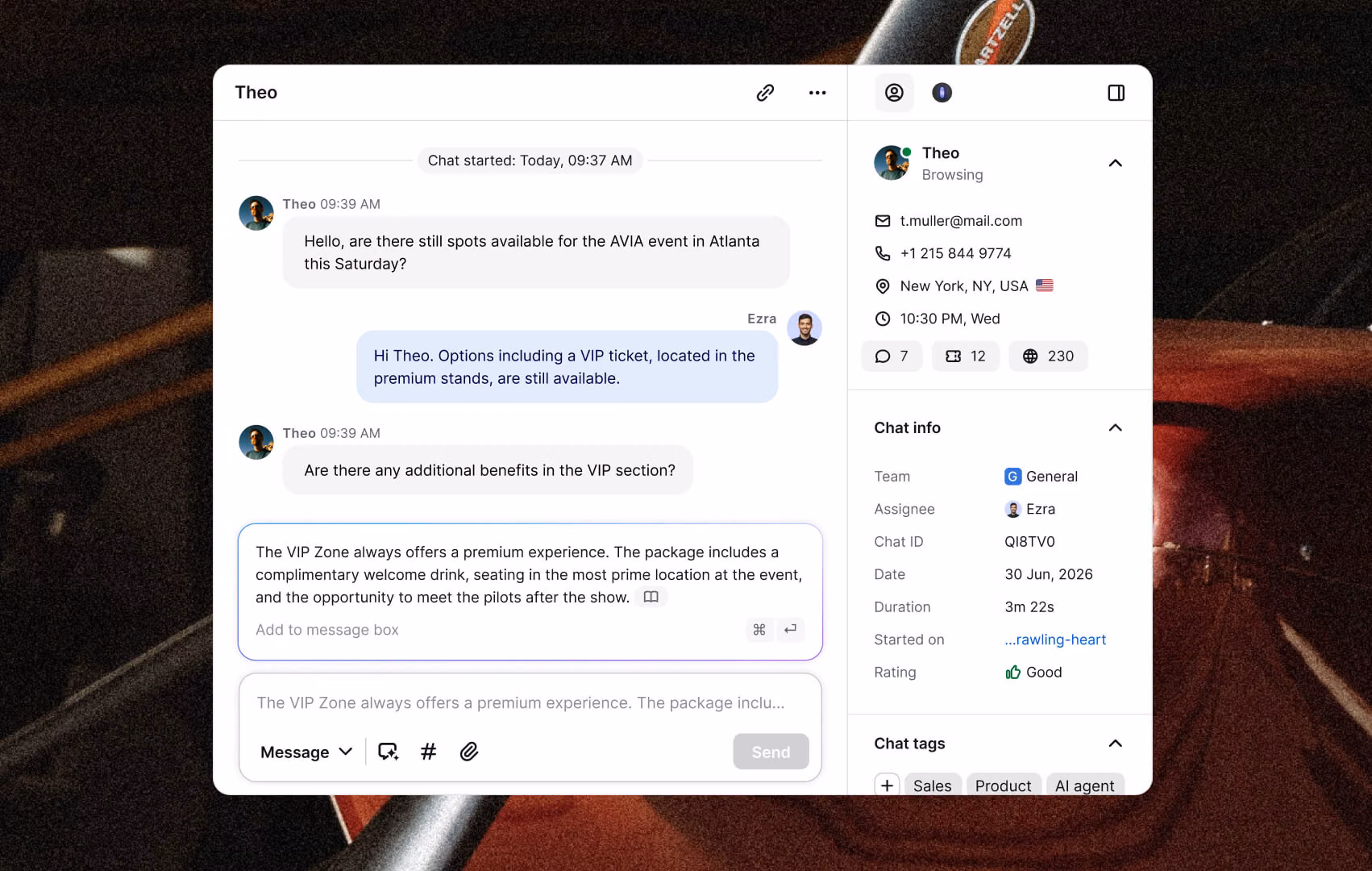Insert canned response with hashtag icon
The height and width of the screenshot is (871, 1372).
click(428, 752)
